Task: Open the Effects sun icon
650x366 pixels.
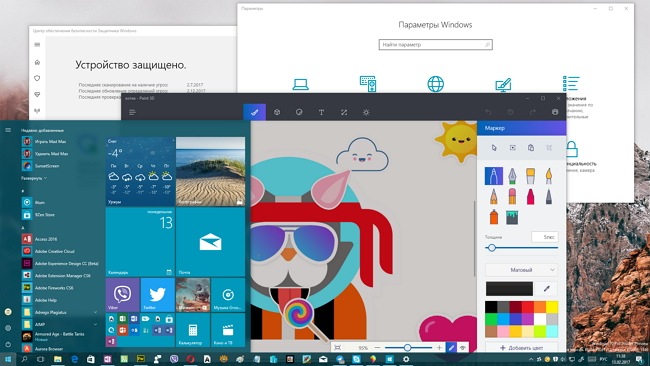Action: tap(366, 112)
